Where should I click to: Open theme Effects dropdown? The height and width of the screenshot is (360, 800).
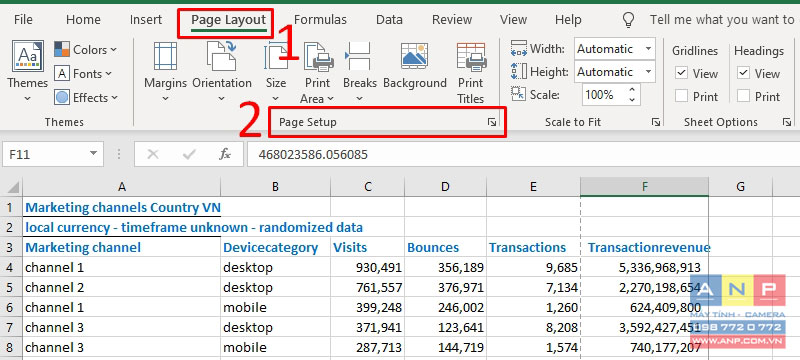point(86,97)
